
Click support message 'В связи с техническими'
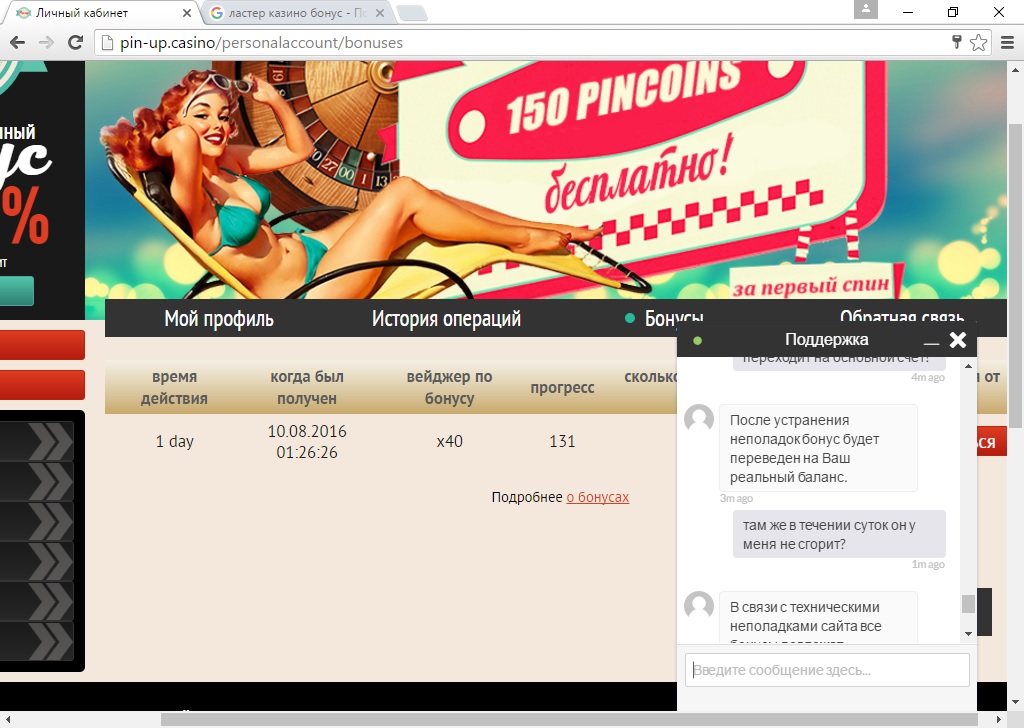click(x=818, y=618)
